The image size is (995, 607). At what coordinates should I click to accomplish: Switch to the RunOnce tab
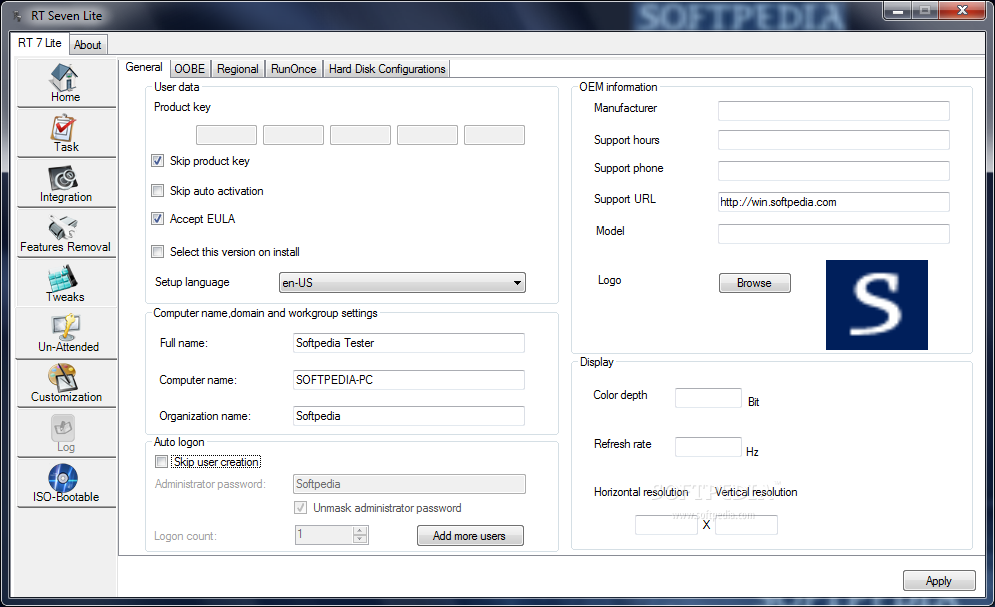pos(294,69)
